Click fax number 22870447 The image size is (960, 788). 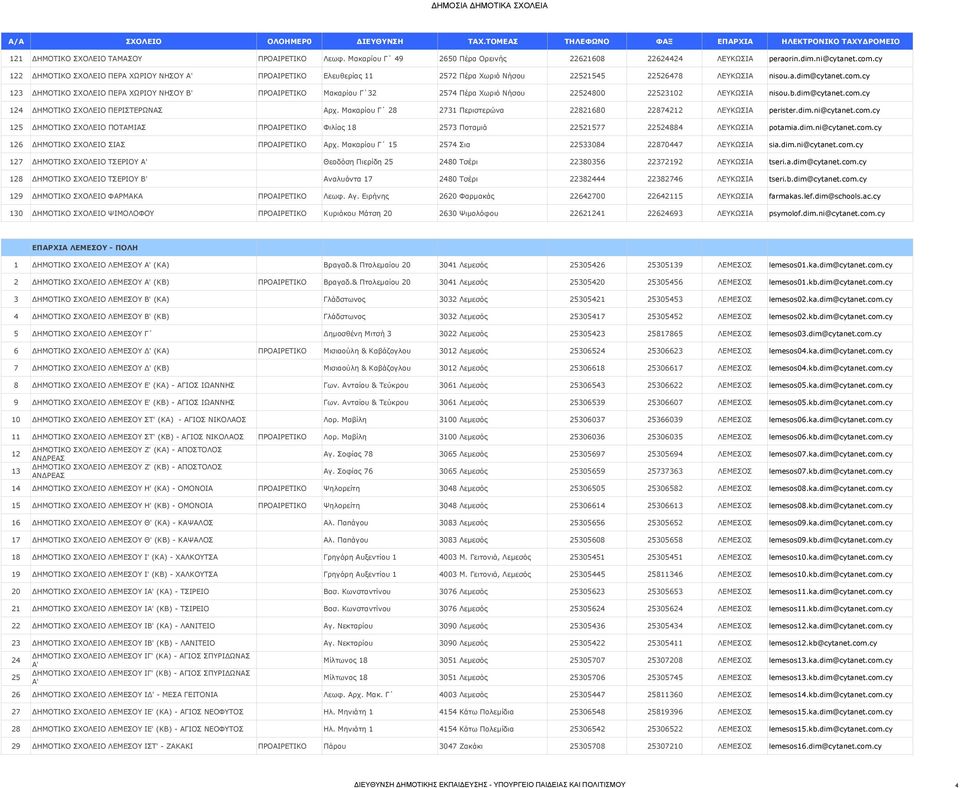664,144
